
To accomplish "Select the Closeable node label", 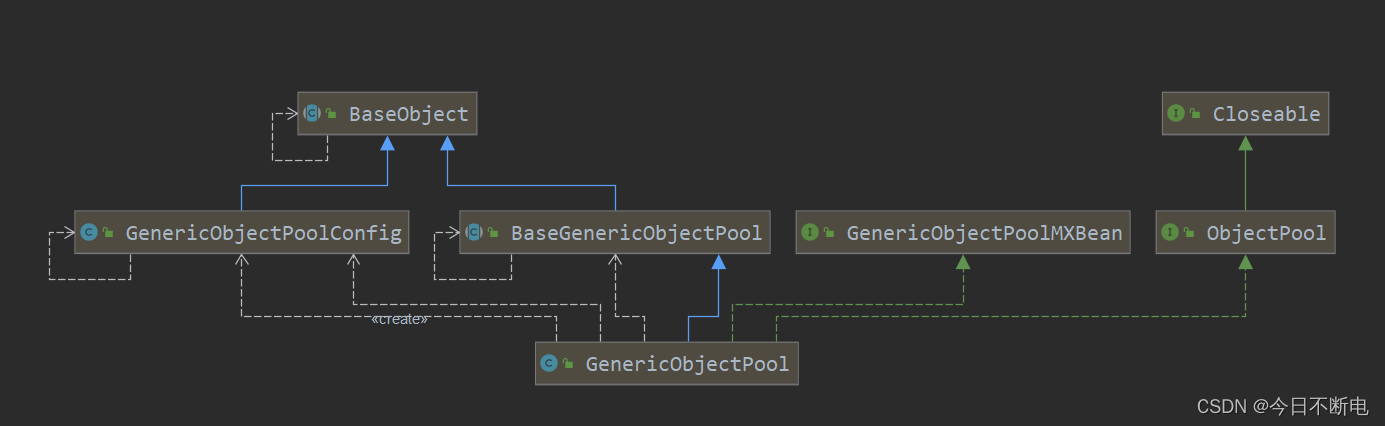I will (1266, 114).
